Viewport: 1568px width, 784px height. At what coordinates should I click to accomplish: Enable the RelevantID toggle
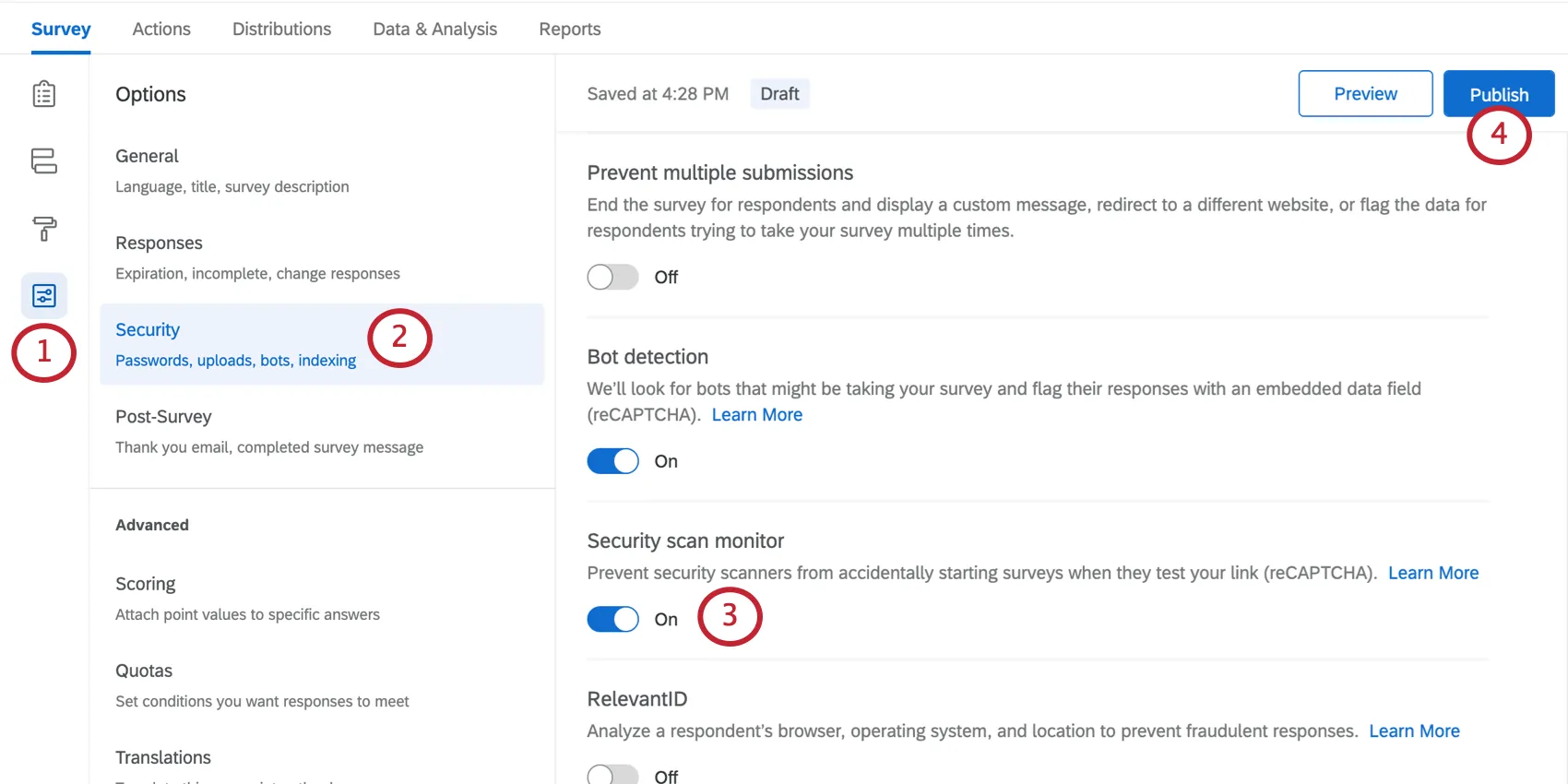pos(612,775)
